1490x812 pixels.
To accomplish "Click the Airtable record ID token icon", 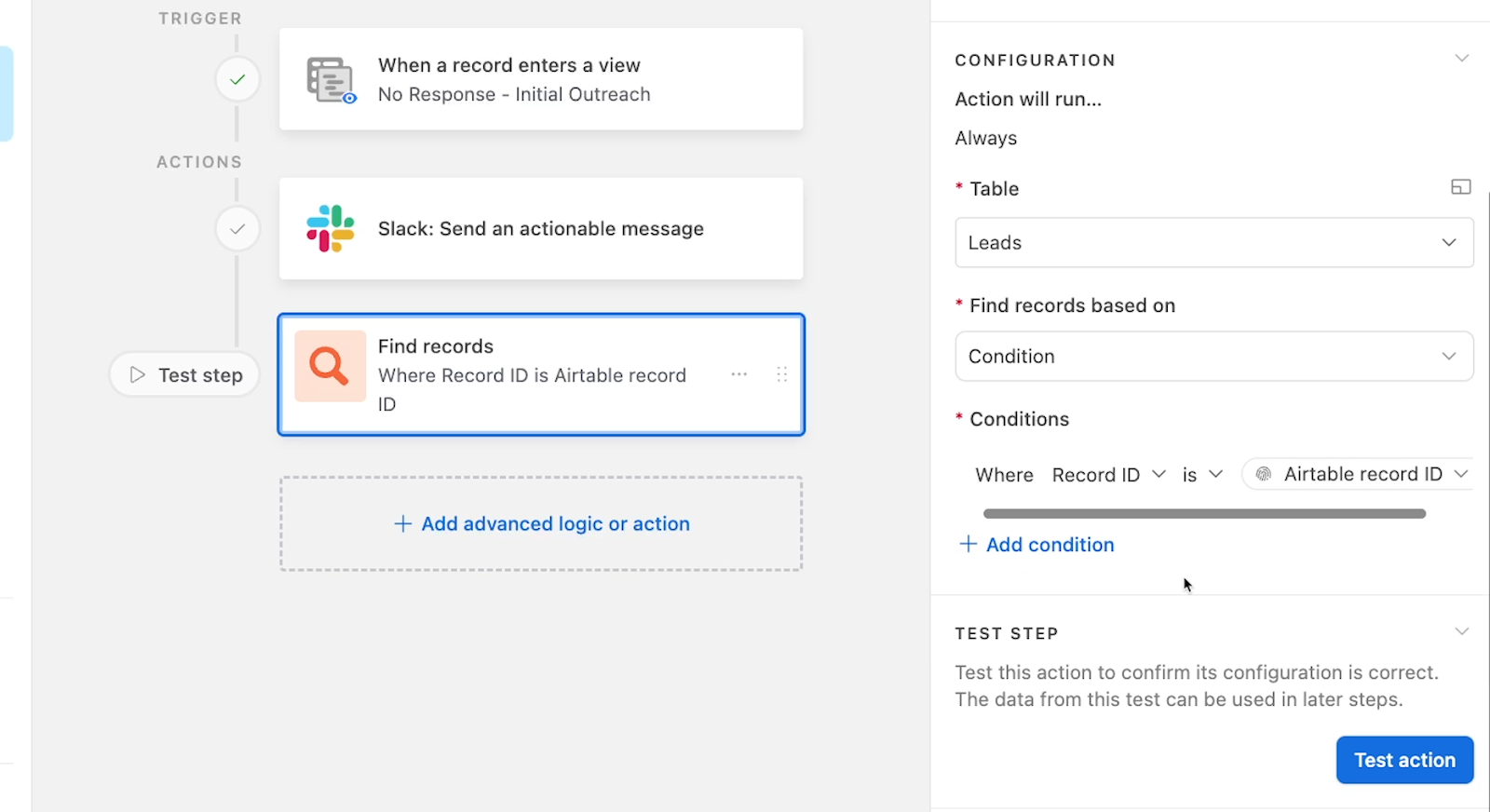I will 1264,474.
